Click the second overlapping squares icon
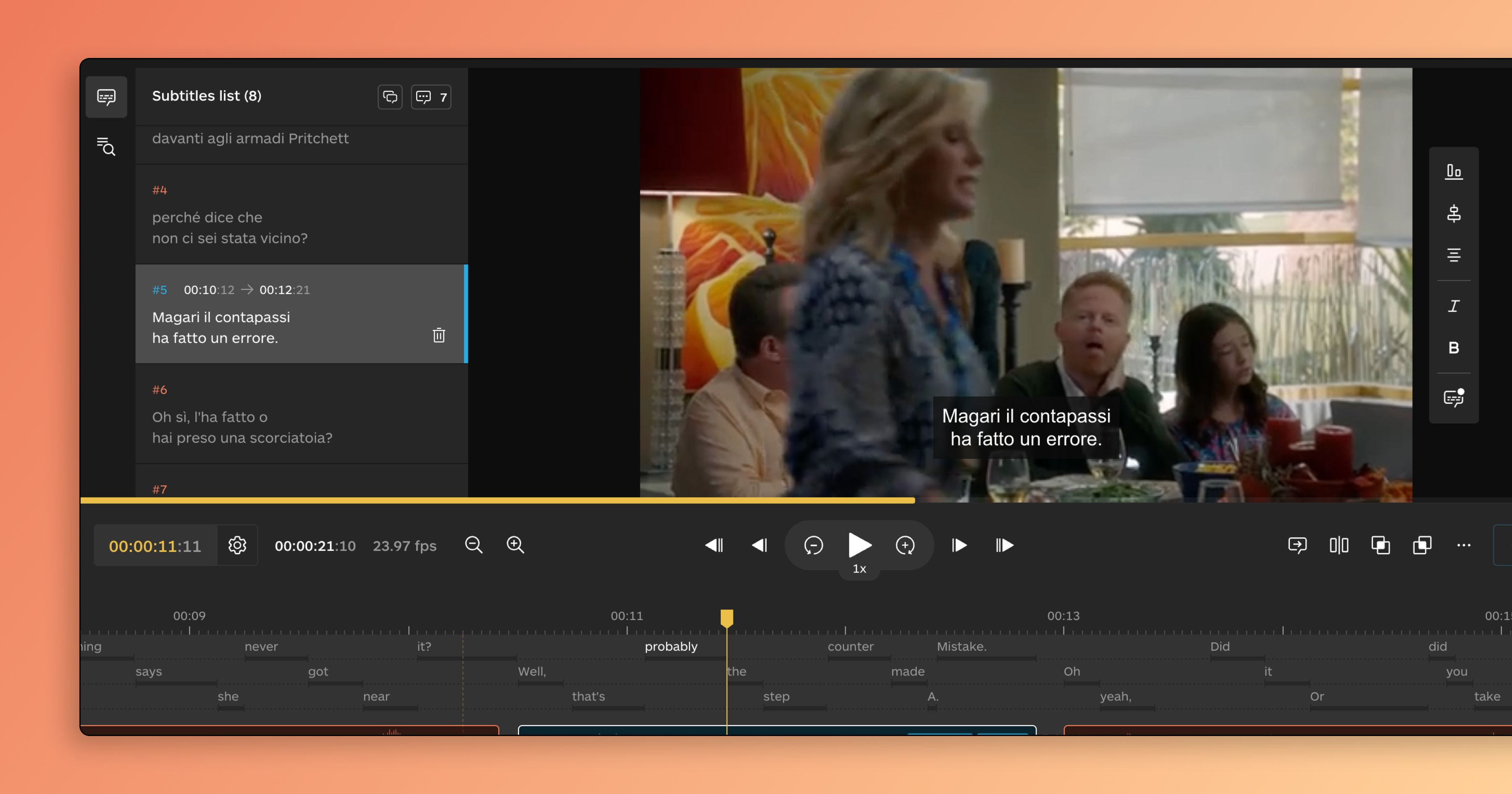The width and height of the screenshot is (1512, 794). tap(1422, 546)
